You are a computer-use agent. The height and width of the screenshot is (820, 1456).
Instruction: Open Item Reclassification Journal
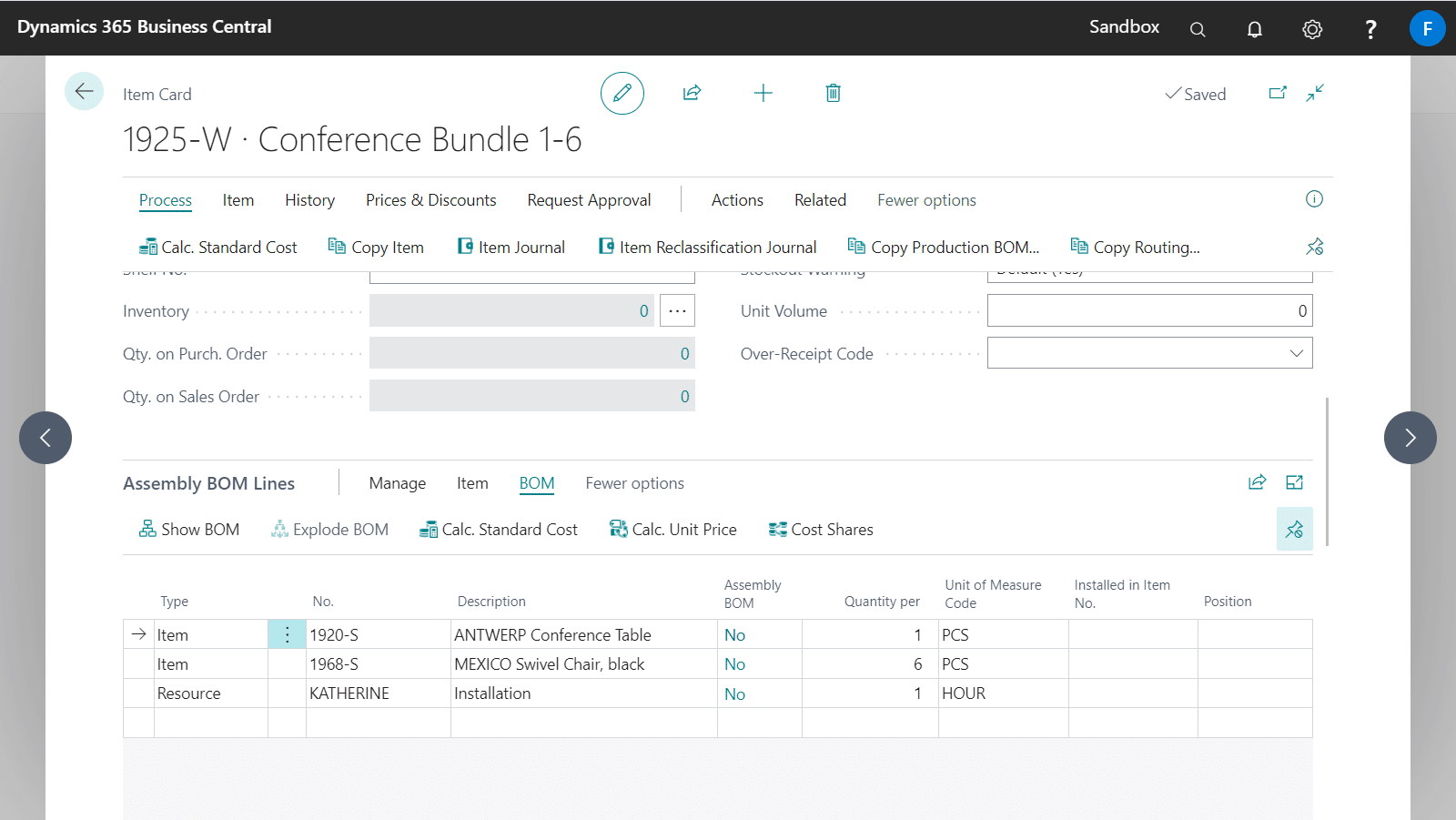pyautogui.click(x=707, y=248)
